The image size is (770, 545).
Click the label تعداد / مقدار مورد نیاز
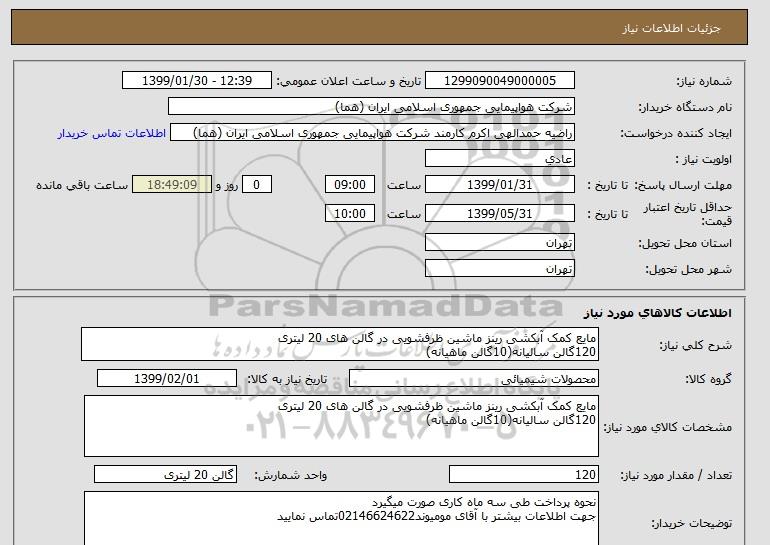(676, 475)
